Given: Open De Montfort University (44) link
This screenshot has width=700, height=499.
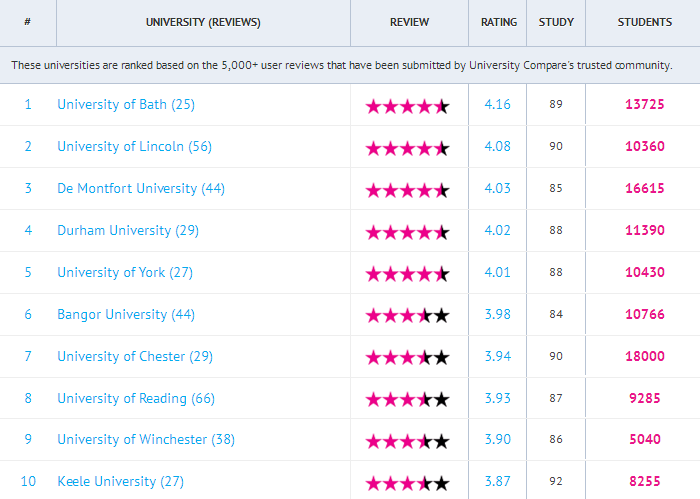Looking at the screenshot, I should click(141, 188).
